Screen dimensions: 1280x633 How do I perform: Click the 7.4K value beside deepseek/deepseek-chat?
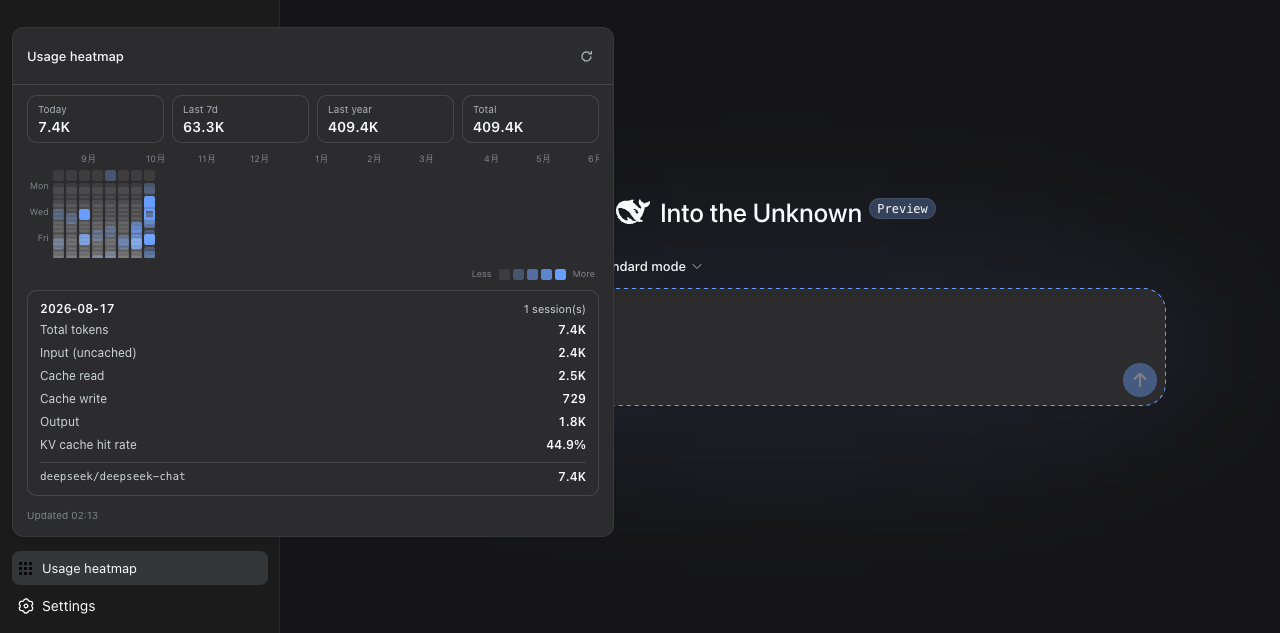tap(572, 477)
